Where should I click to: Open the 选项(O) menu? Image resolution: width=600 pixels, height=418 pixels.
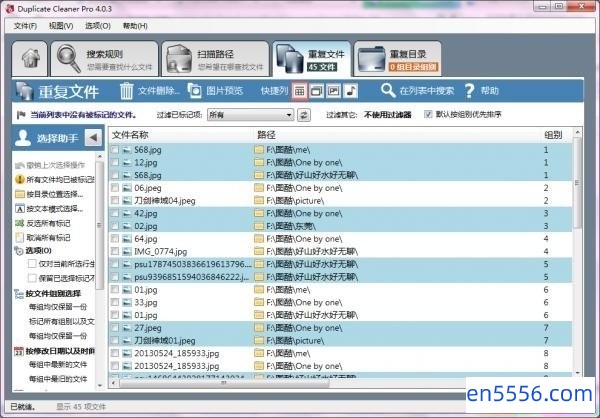click(x=98, y=26)
